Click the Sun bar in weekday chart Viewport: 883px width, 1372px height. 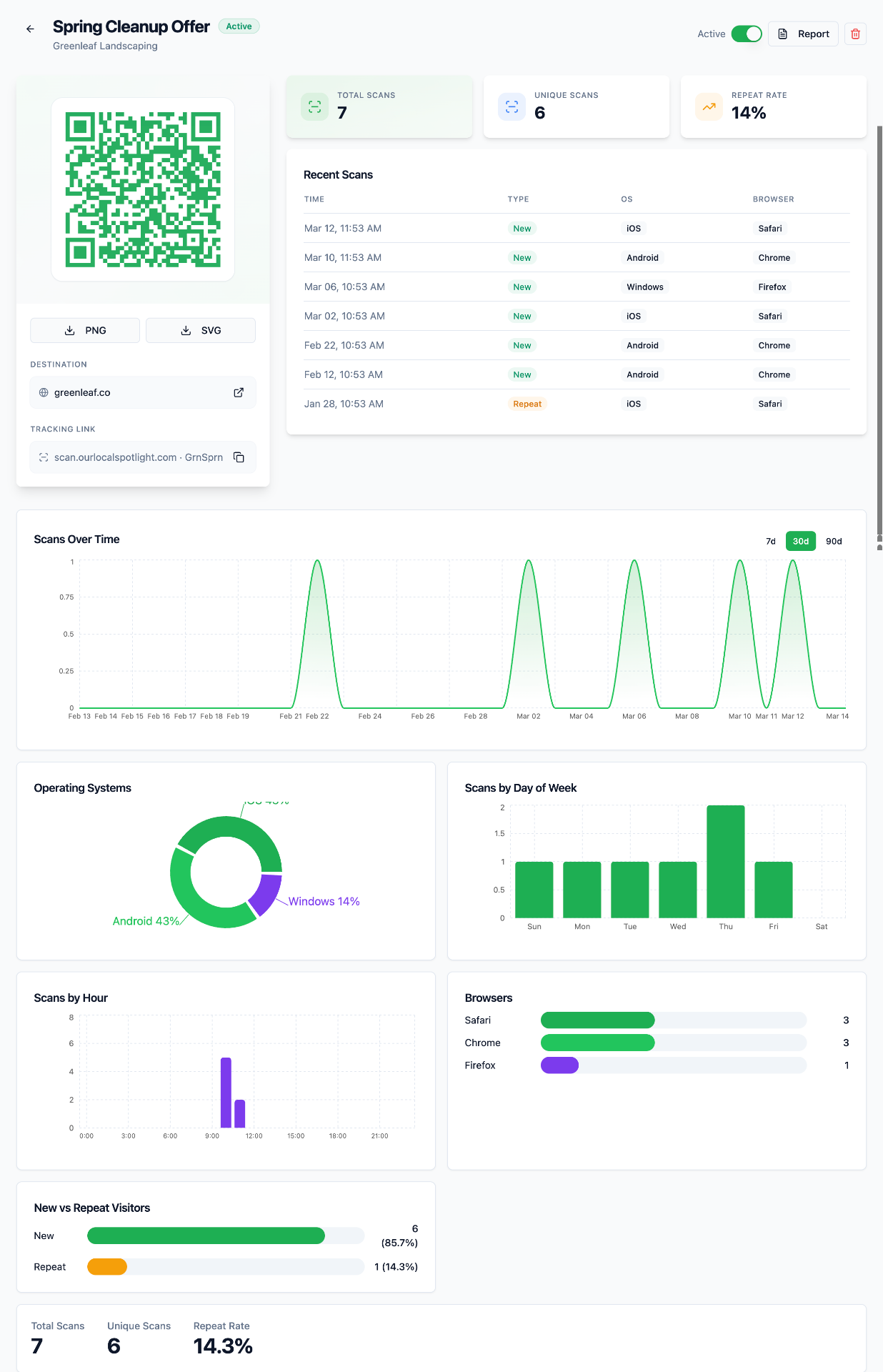534,890
